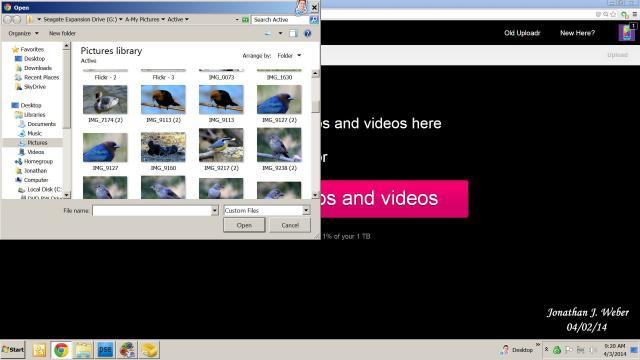The image size is (640, 360).
Task: Expand the File name history dropdown
Action: pyautogui.click(x=215, y=211)
